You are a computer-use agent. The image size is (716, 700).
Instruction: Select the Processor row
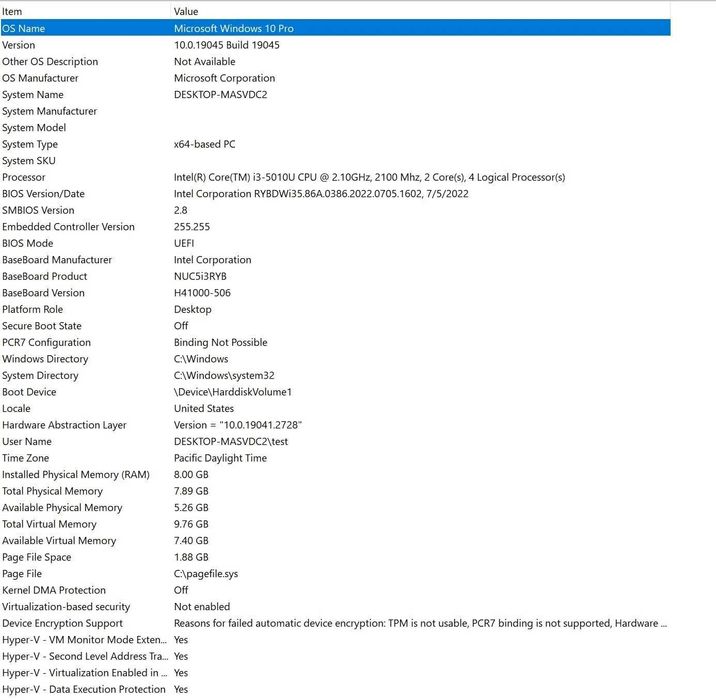coord(336,177)
